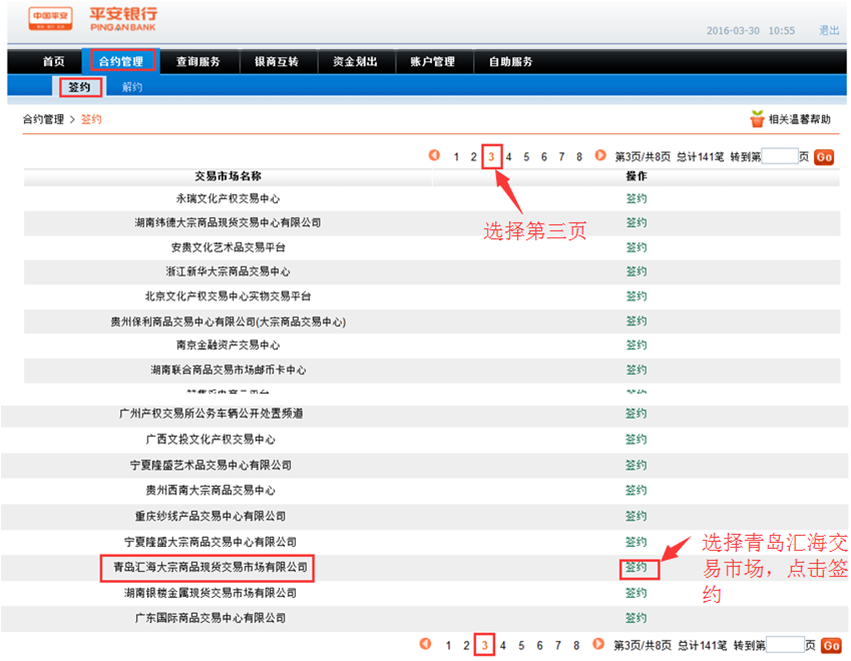The image size is (851, 661).
Task: Select page 2 in bottom pagination
Action: (466, 645)
